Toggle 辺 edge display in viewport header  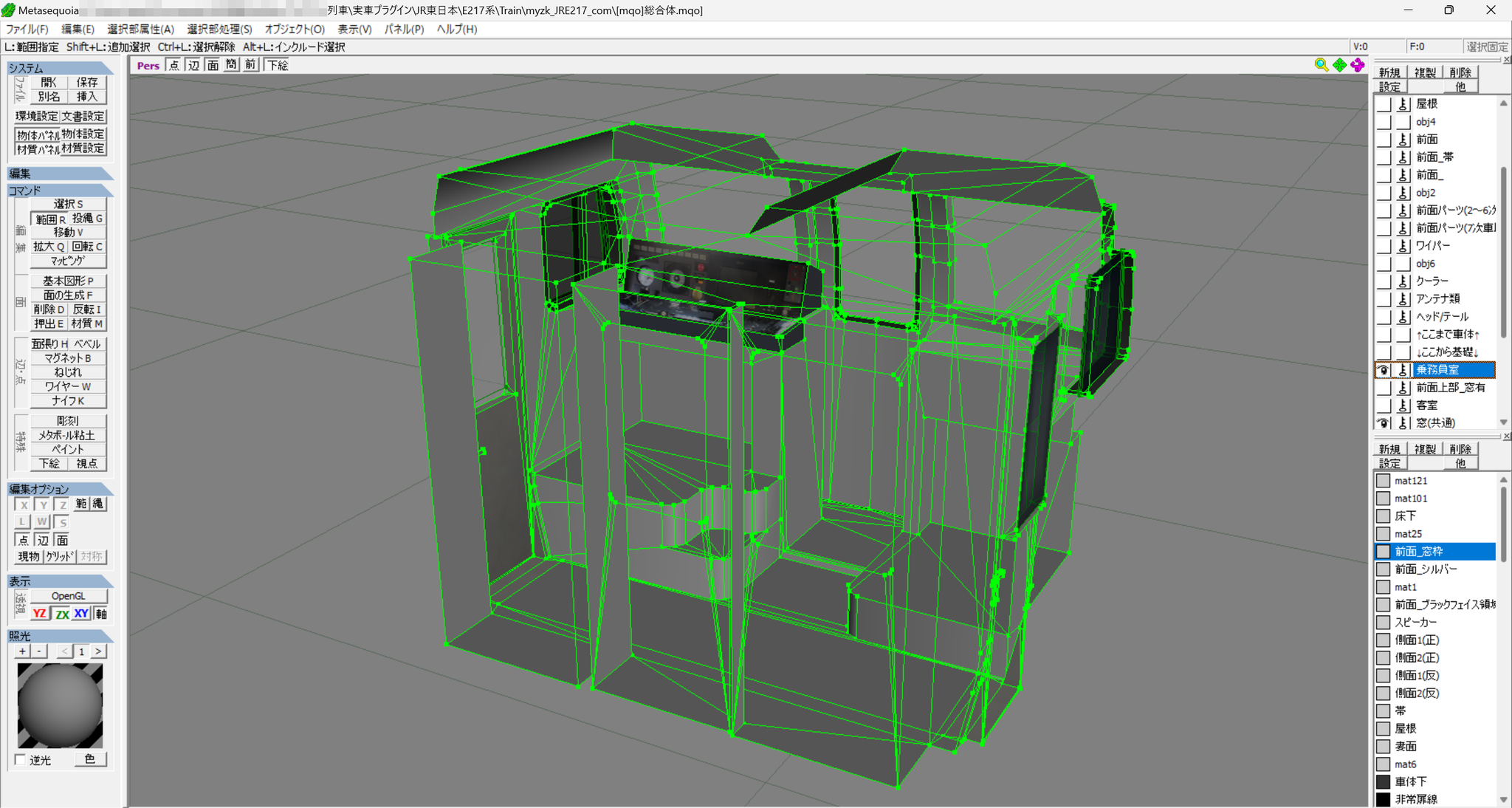coord(193,65)
